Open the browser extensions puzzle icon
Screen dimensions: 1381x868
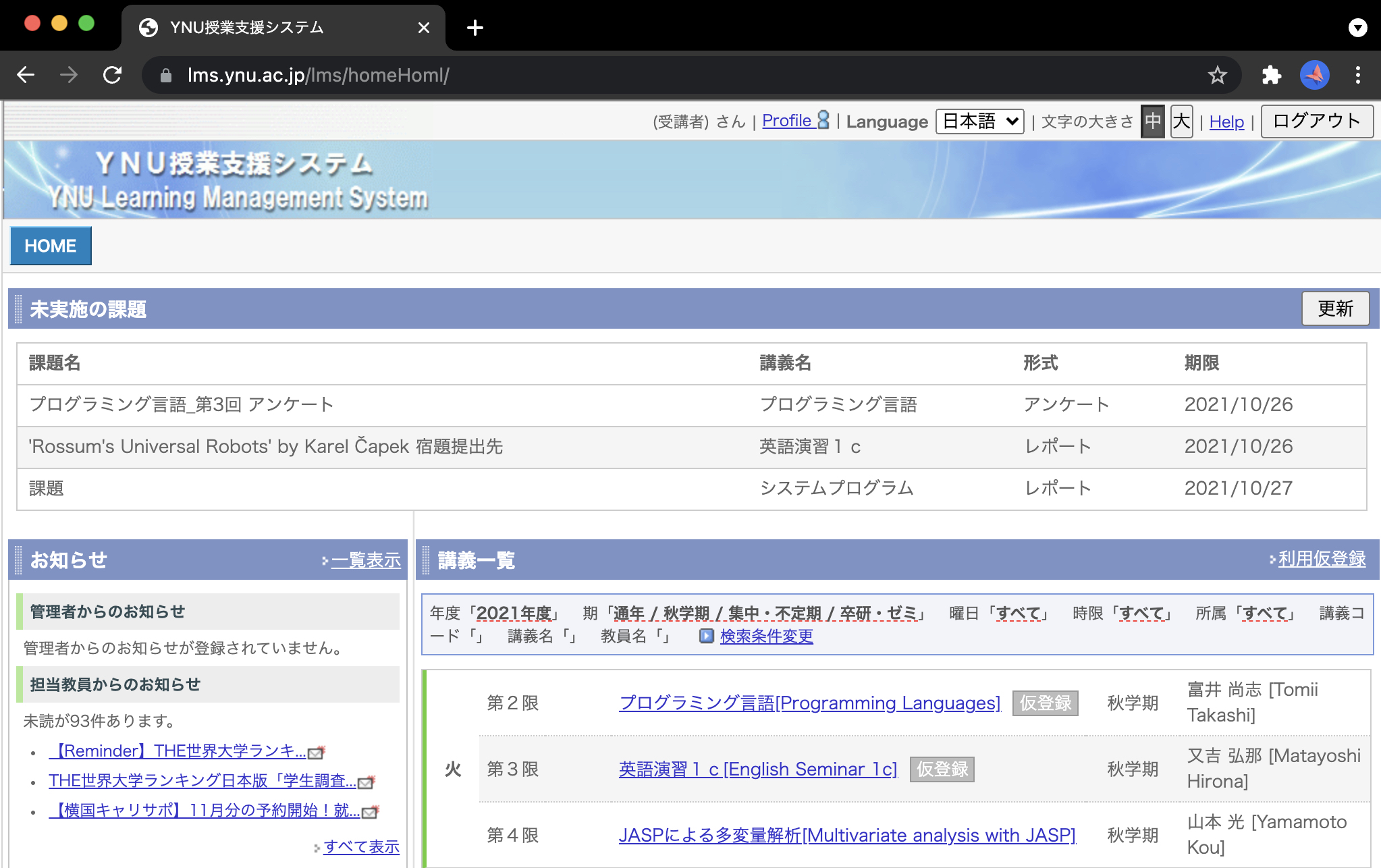[x=1271, y=75]
